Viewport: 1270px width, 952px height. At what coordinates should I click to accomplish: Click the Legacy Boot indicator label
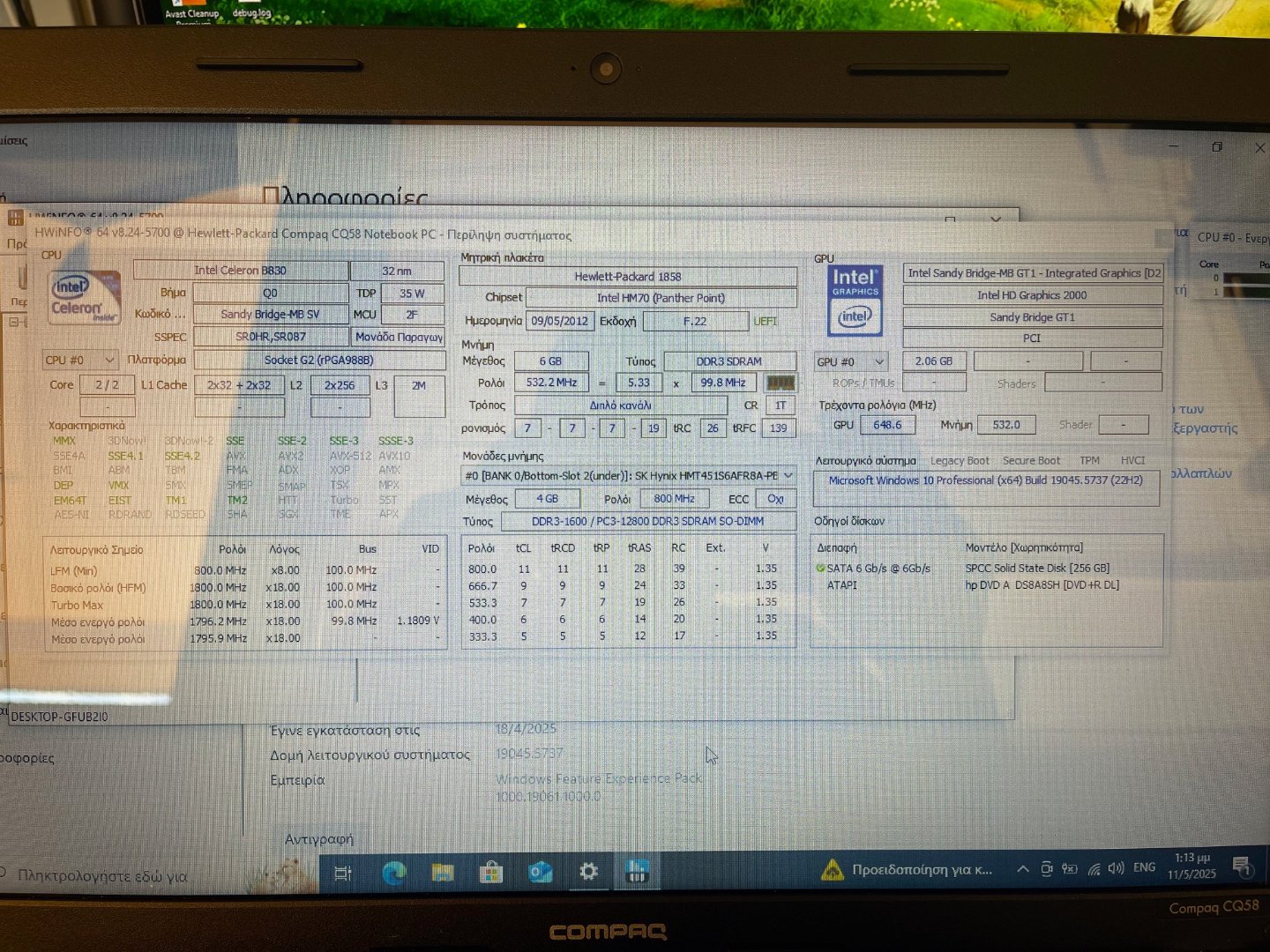[x=960, y=461]
